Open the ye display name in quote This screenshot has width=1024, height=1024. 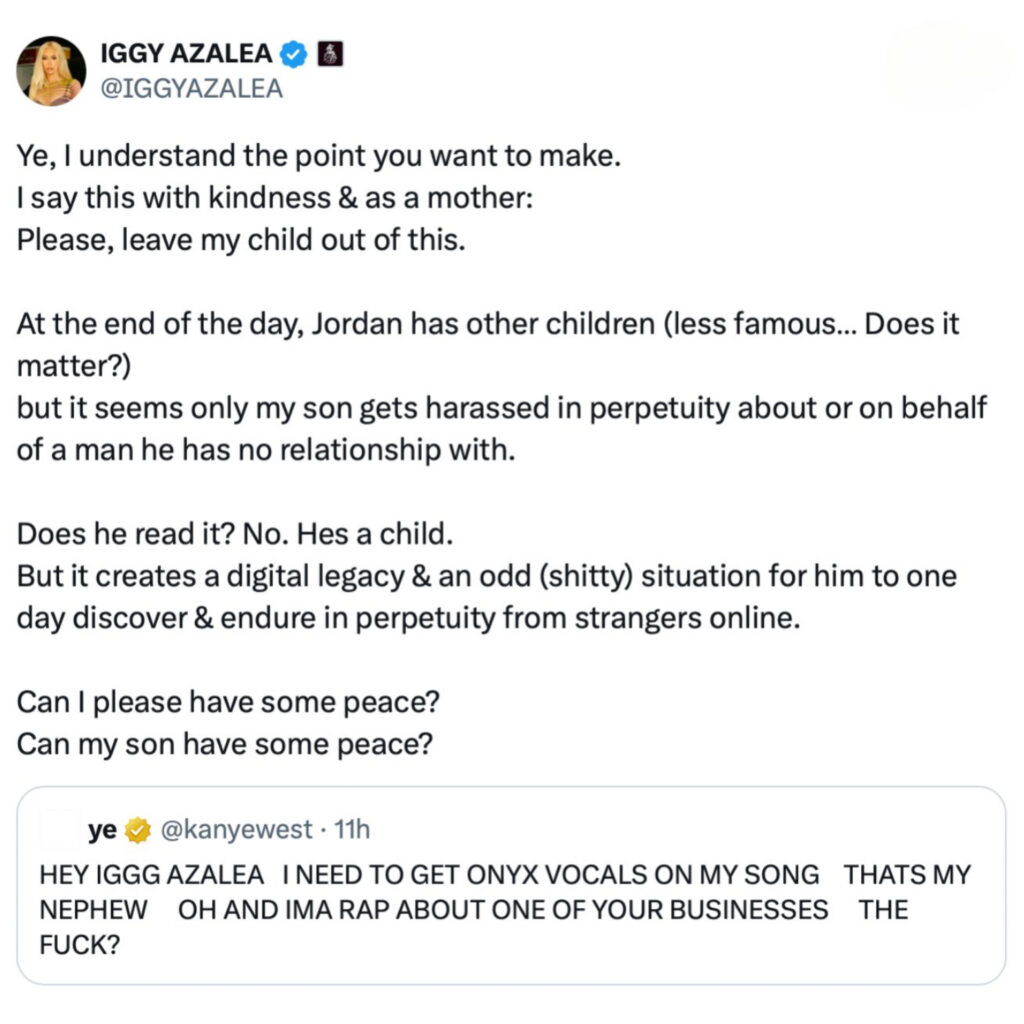pos(103,830)
